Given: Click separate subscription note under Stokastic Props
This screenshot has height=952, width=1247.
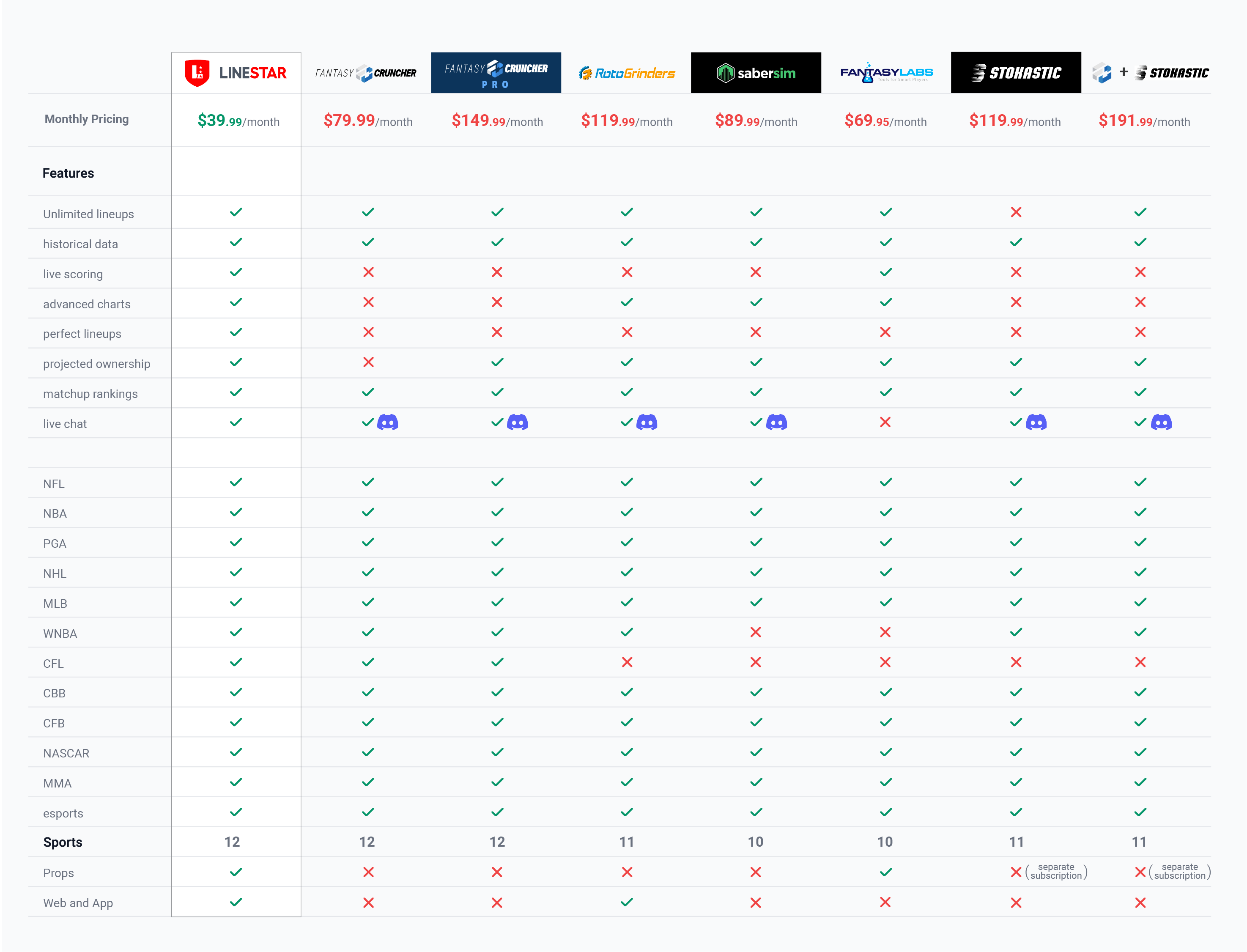Looking at the screenshot, I should coord(1056,872).
